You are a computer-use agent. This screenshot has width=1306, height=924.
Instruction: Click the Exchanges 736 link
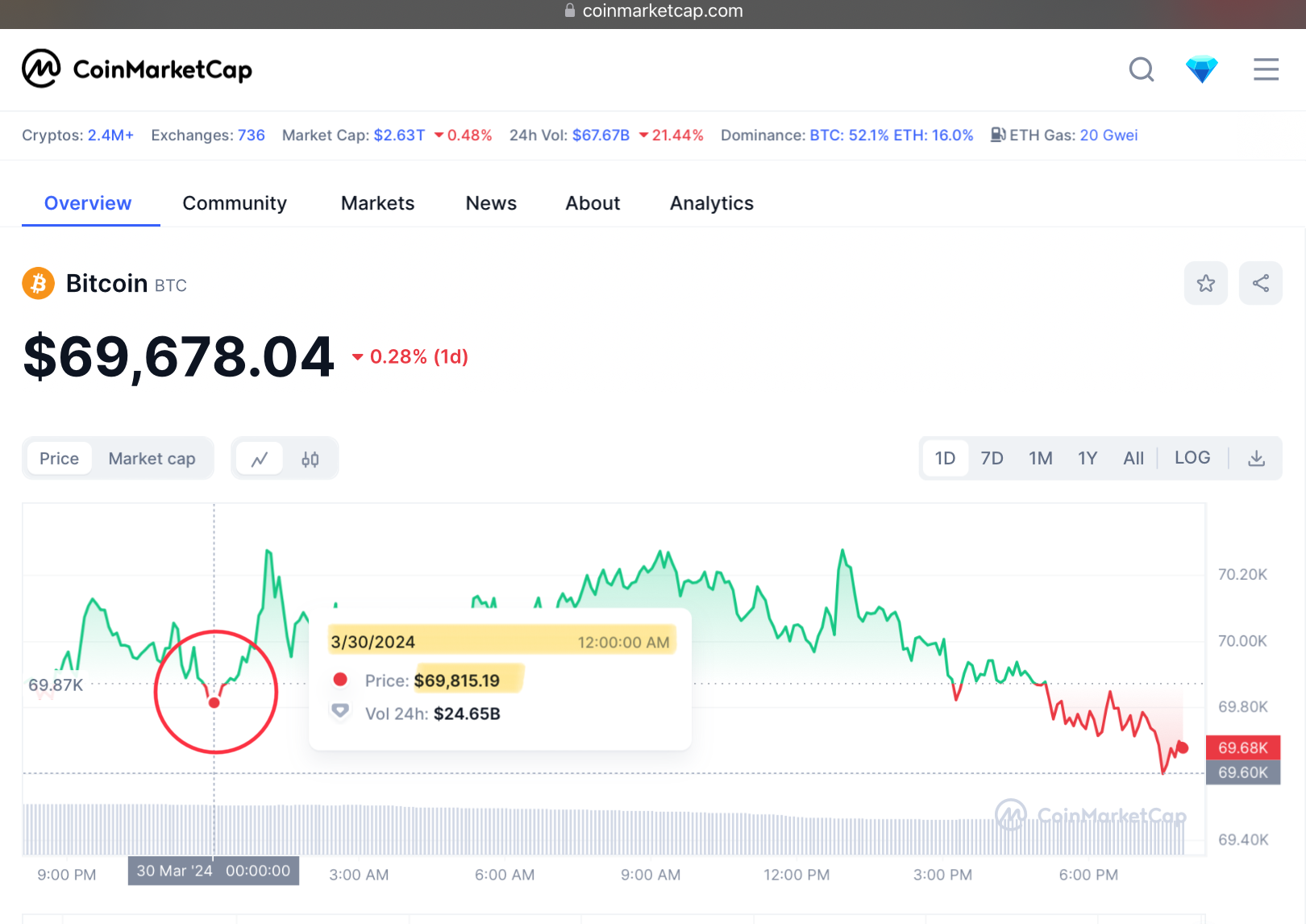[252, 135]
